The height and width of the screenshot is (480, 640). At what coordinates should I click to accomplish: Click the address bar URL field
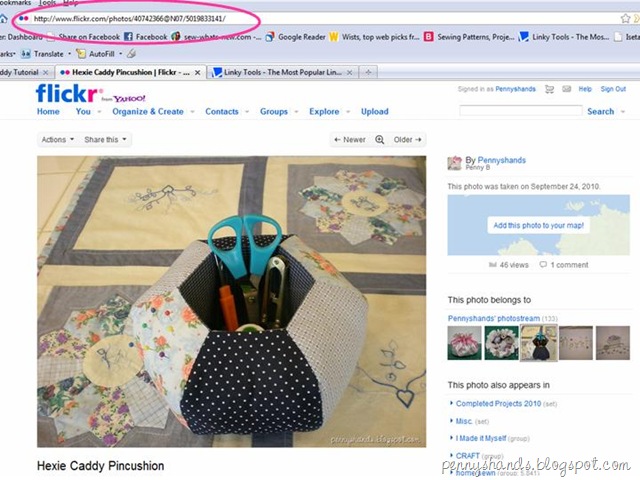click(x=318, y=18)
